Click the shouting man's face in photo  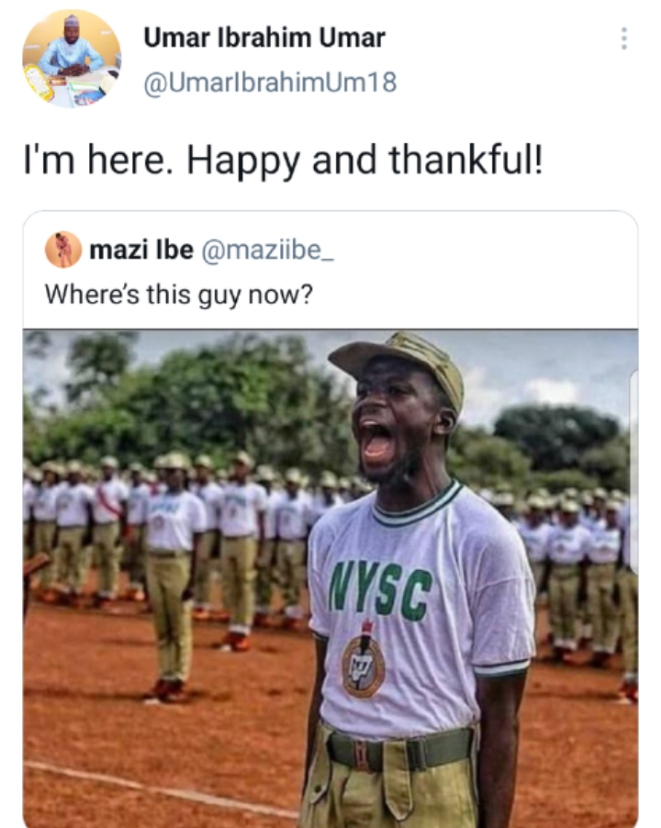pos(397,425)
